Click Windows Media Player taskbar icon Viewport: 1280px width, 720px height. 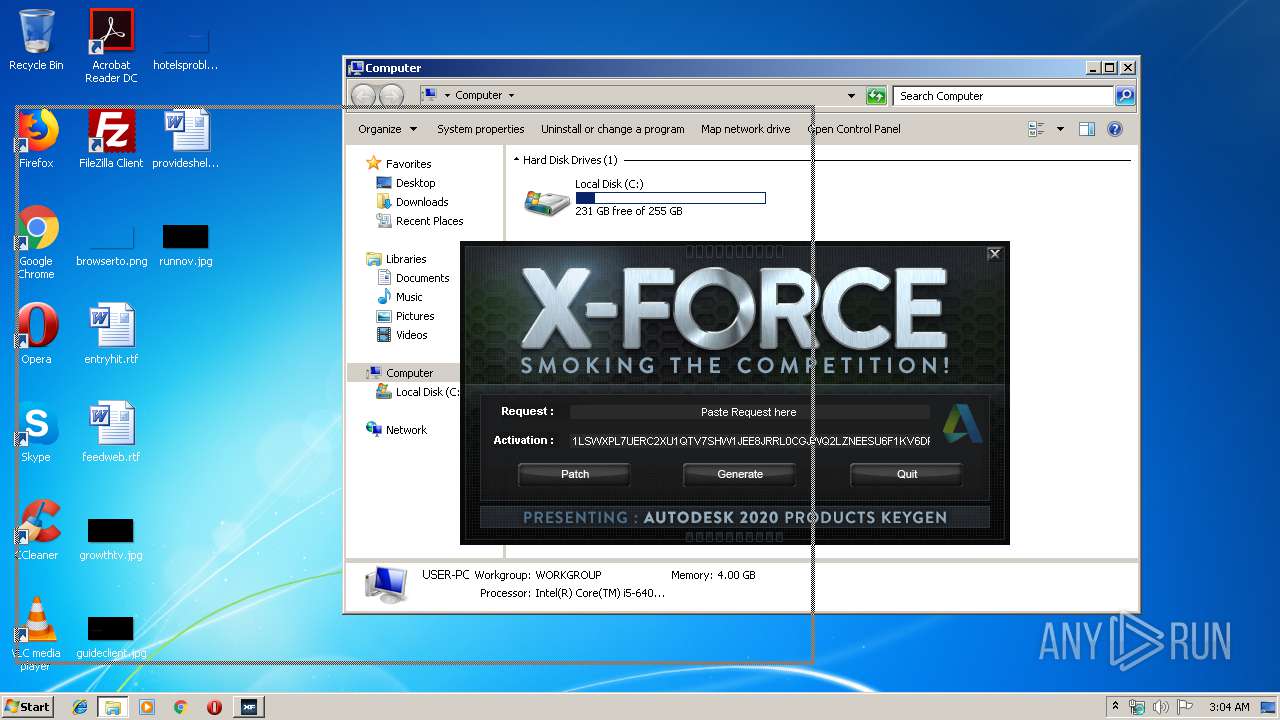(x=147, y=707)
